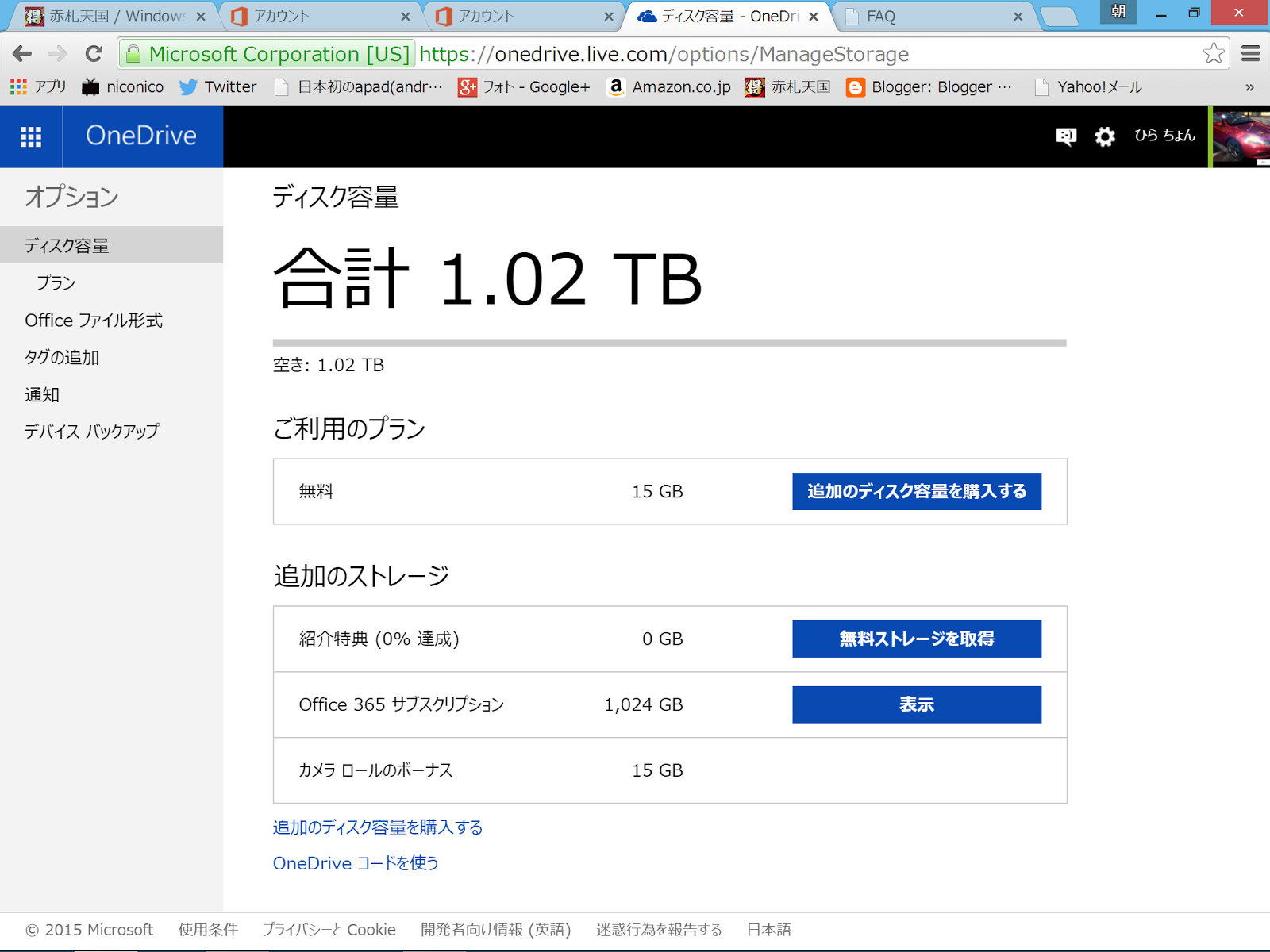Open the 使用条件 footer link

(208, 930)
